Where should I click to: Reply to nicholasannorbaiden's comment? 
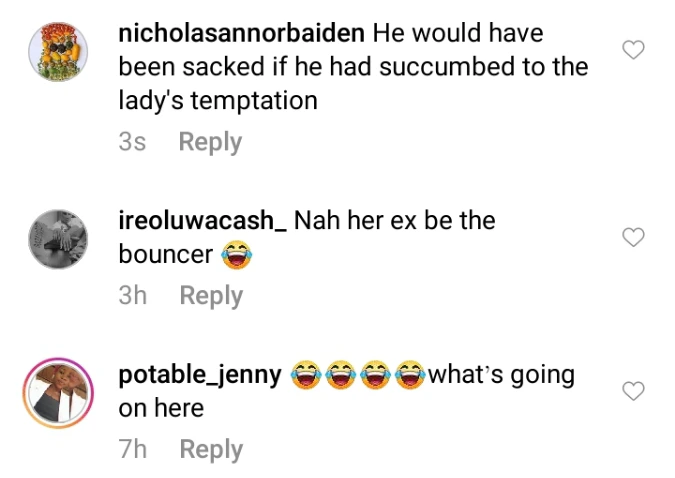point(211,142)
